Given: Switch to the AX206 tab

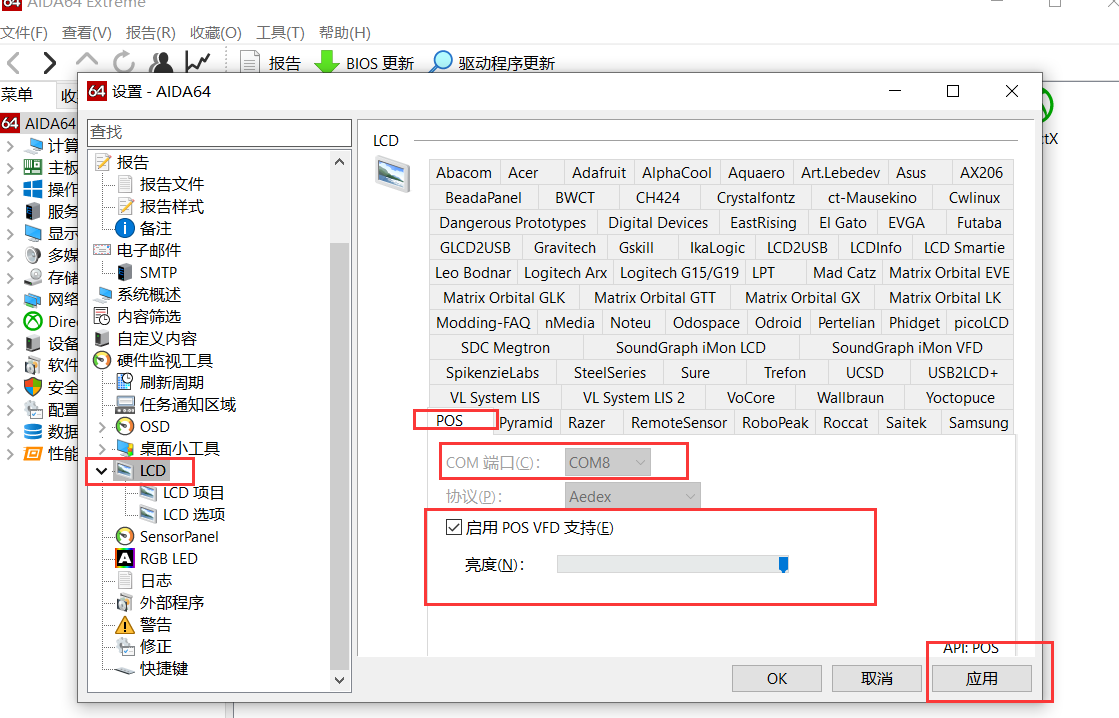Looking at the screenshot, I should (x=981, y=173).
